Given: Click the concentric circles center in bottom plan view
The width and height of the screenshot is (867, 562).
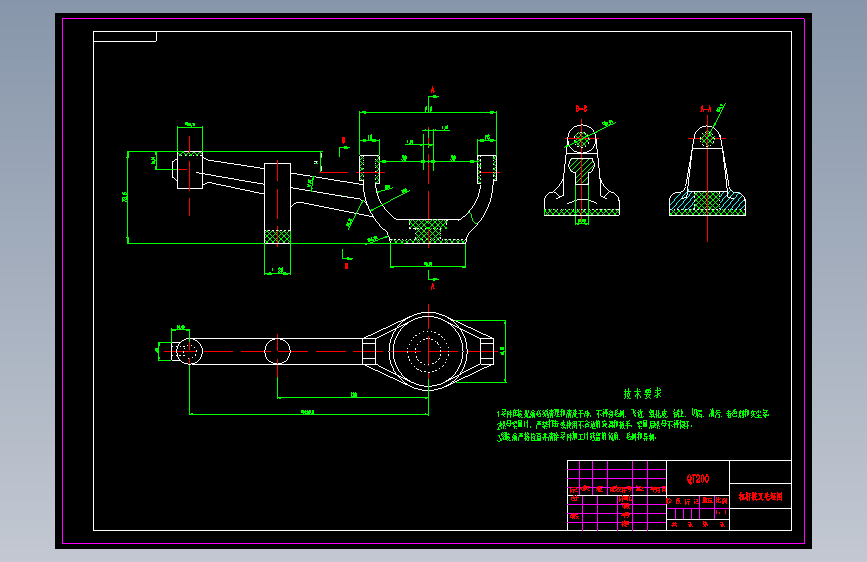Looking at the screenshot, I should click(x=428, y=351).
